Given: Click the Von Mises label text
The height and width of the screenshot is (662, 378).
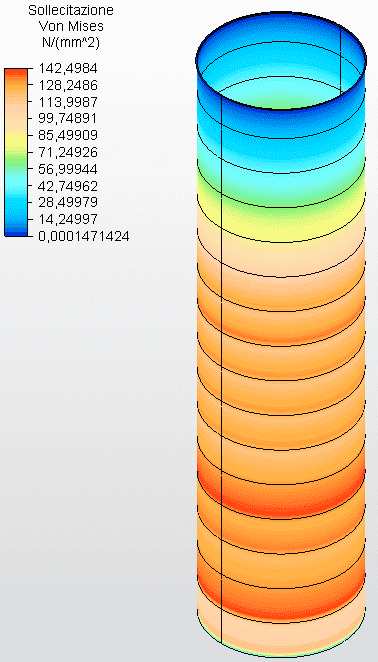Looking at the screenshot, I should pyautogui.click(x=71, y=26).
